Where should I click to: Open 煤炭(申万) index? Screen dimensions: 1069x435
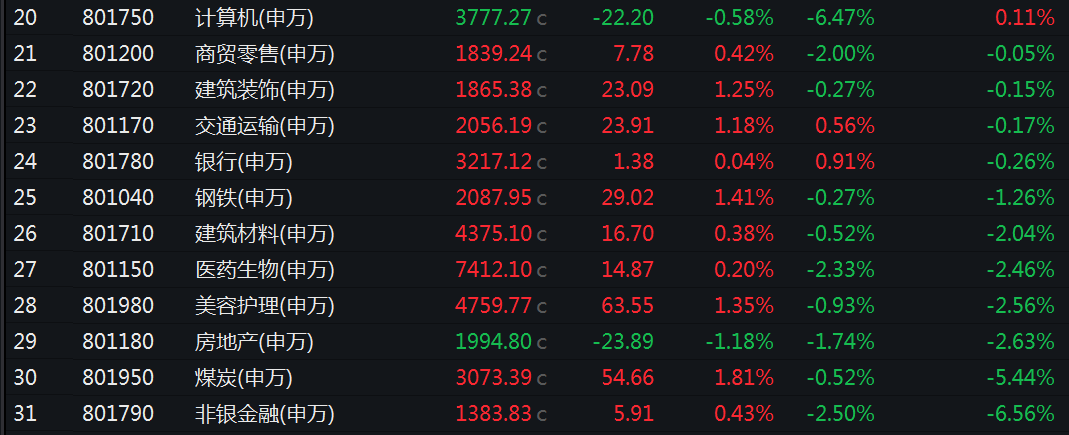[x=243, y=378]
